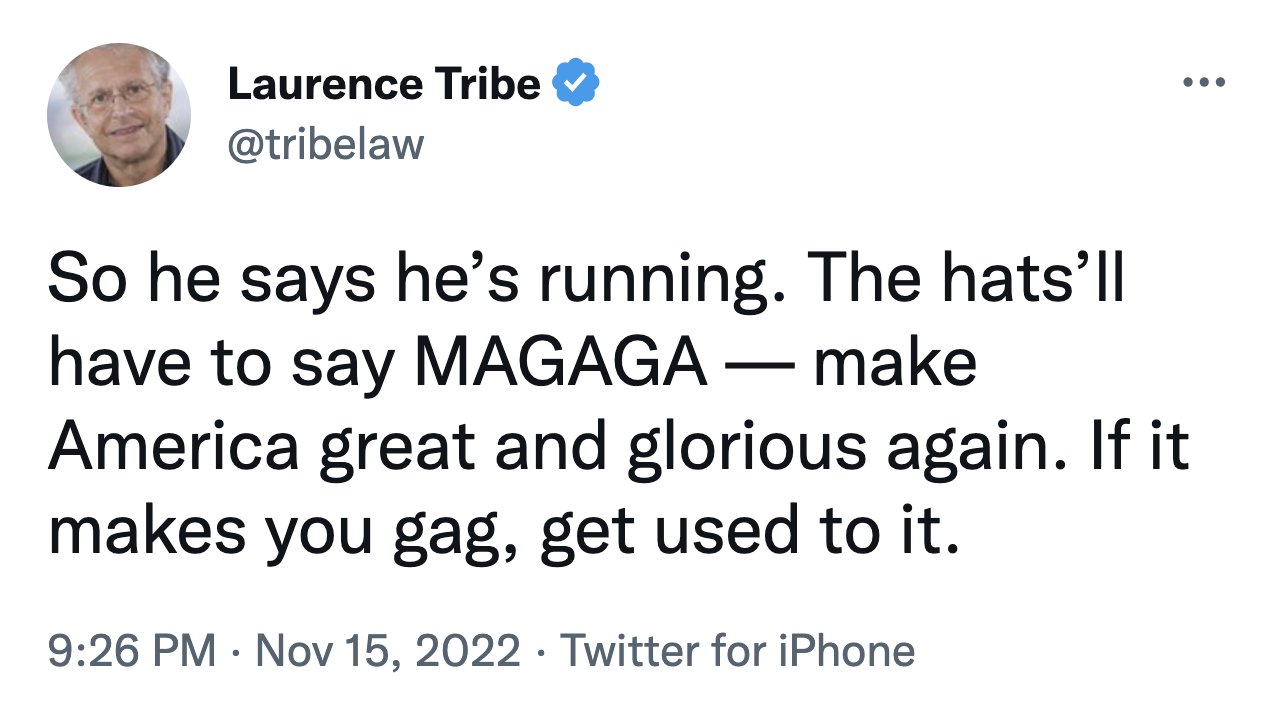Open the tweet options menu via three dots
The width and height of the screenshot is (1278, 722).
point(1203,82)
